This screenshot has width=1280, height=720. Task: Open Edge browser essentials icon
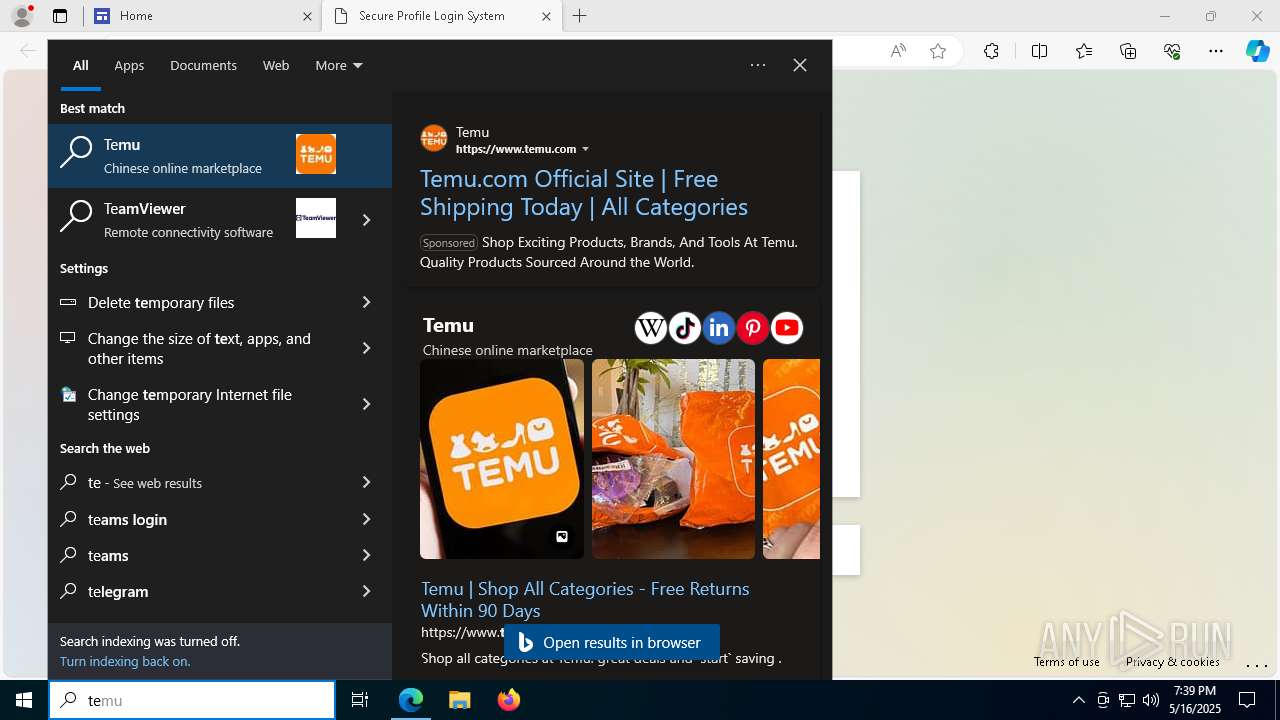click(x=1172, y=51)
